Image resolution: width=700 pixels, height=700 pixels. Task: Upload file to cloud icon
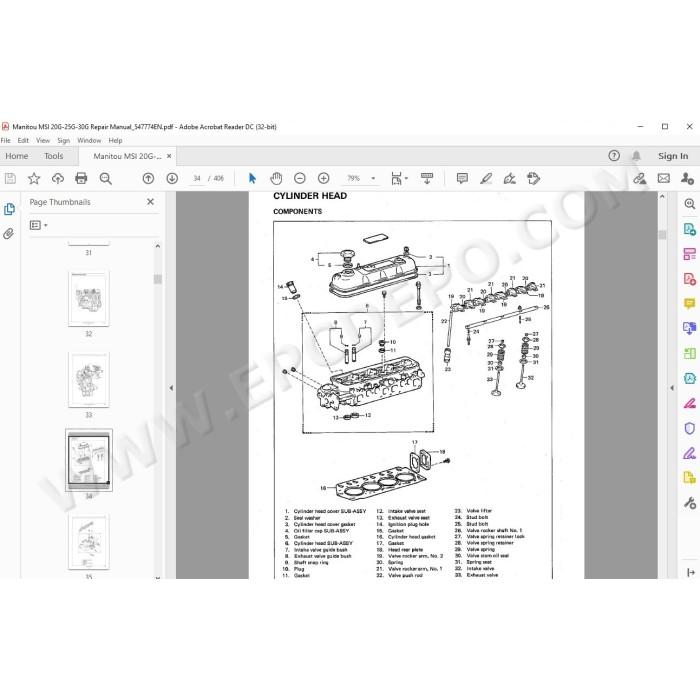coord(58,179)
